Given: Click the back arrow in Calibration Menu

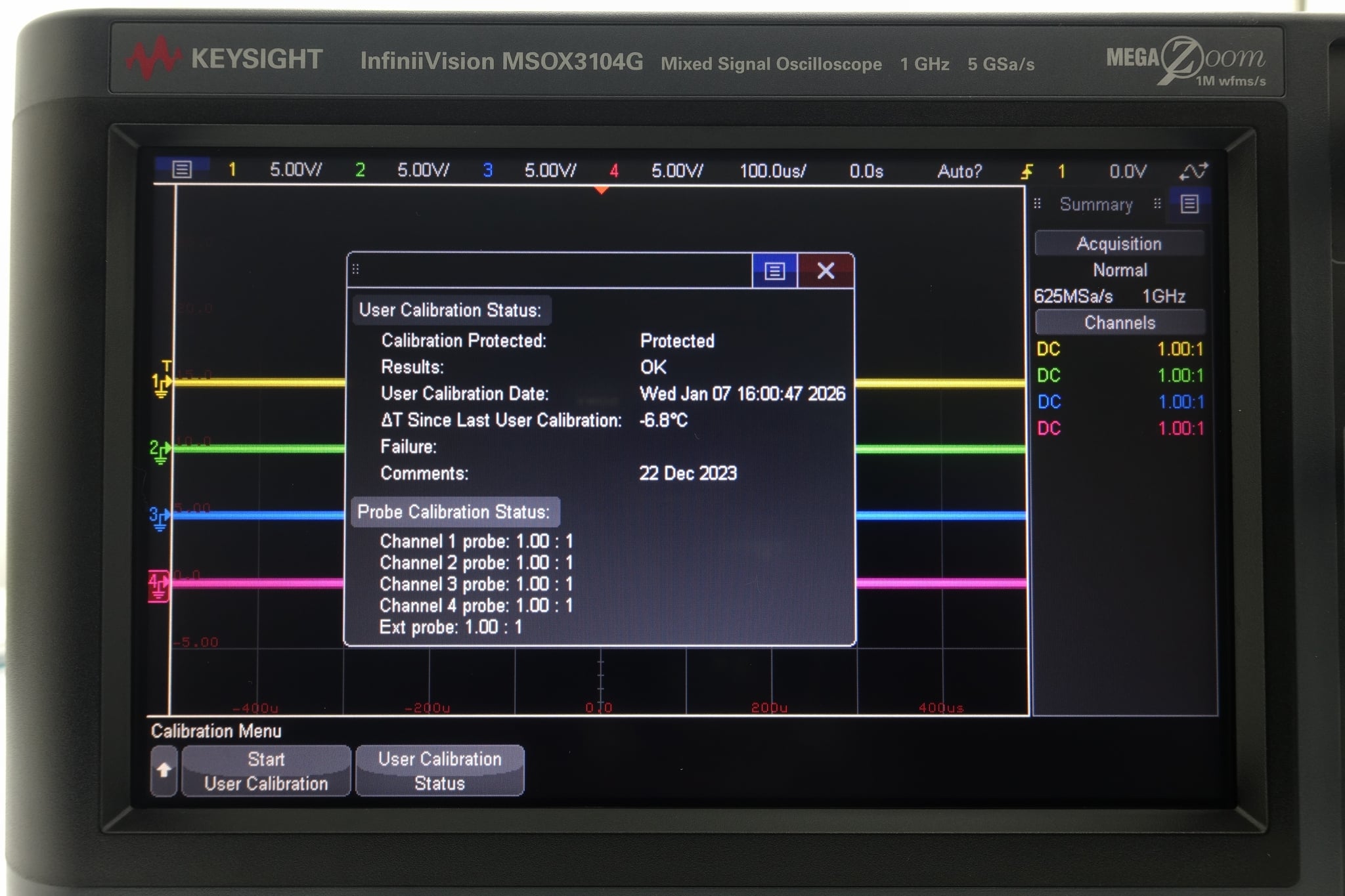Looking at the screenshot, I should (164, 771).
